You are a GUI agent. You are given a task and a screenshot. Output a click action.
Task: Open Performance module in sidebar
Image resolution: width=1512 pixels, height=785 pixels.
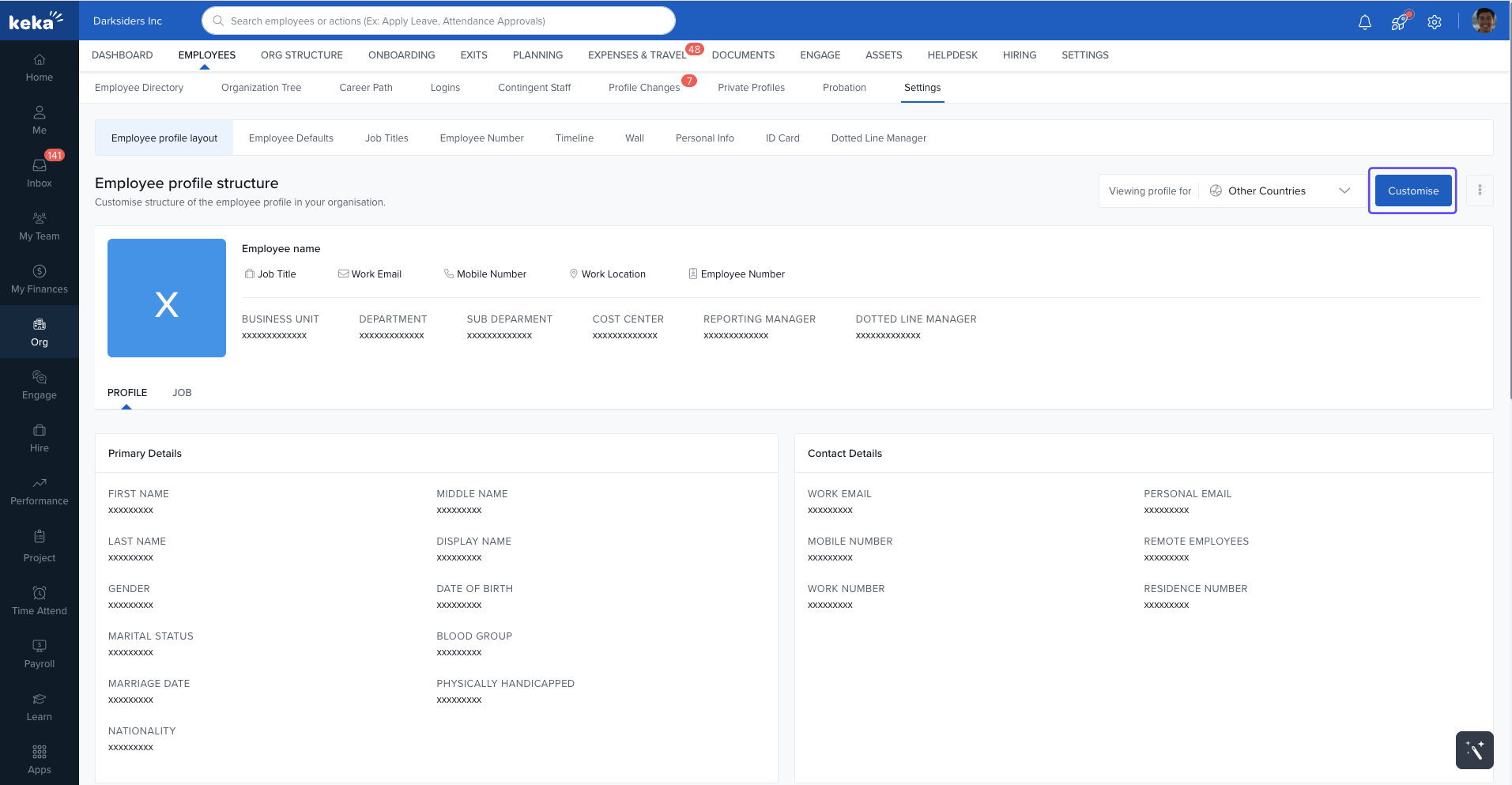(x=40, y=491)
